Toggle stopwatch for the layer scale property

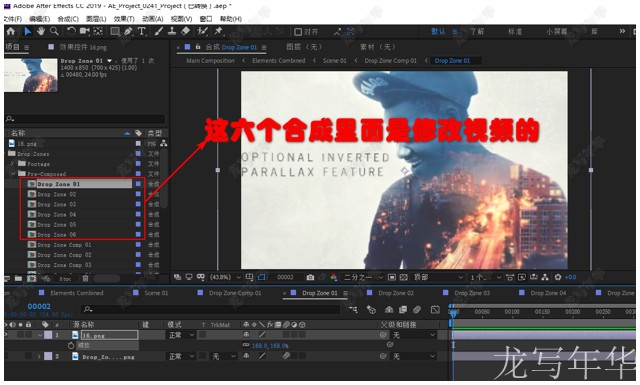point(71,345)
